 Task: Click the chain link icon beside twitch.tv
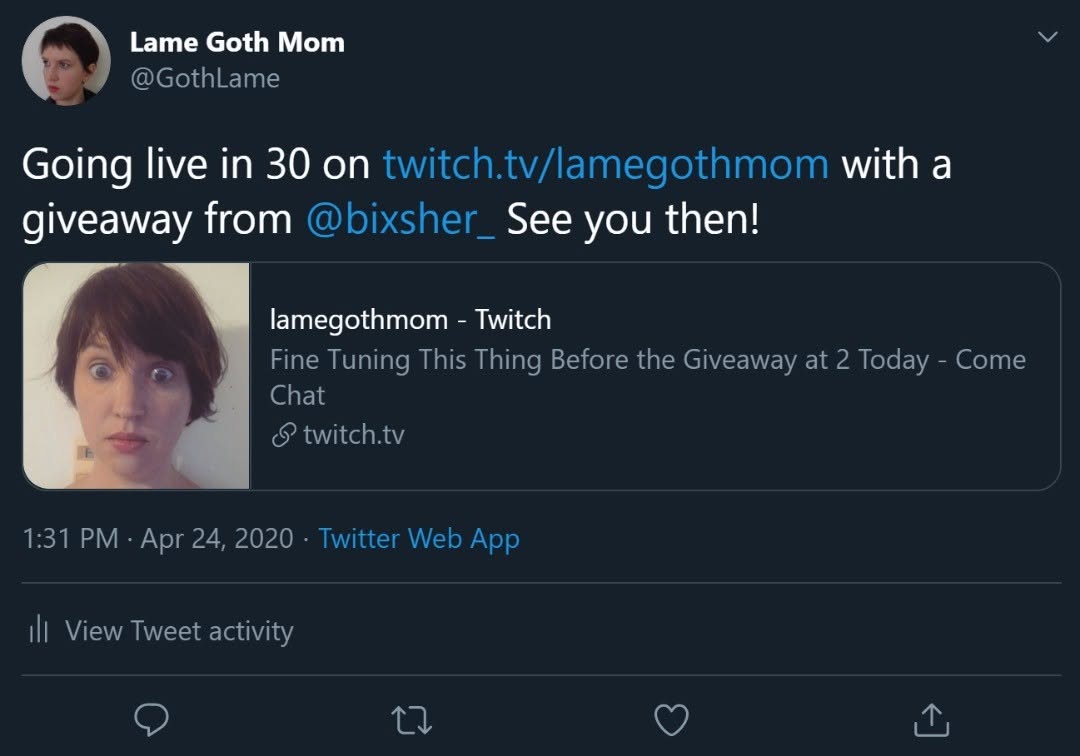284,435
